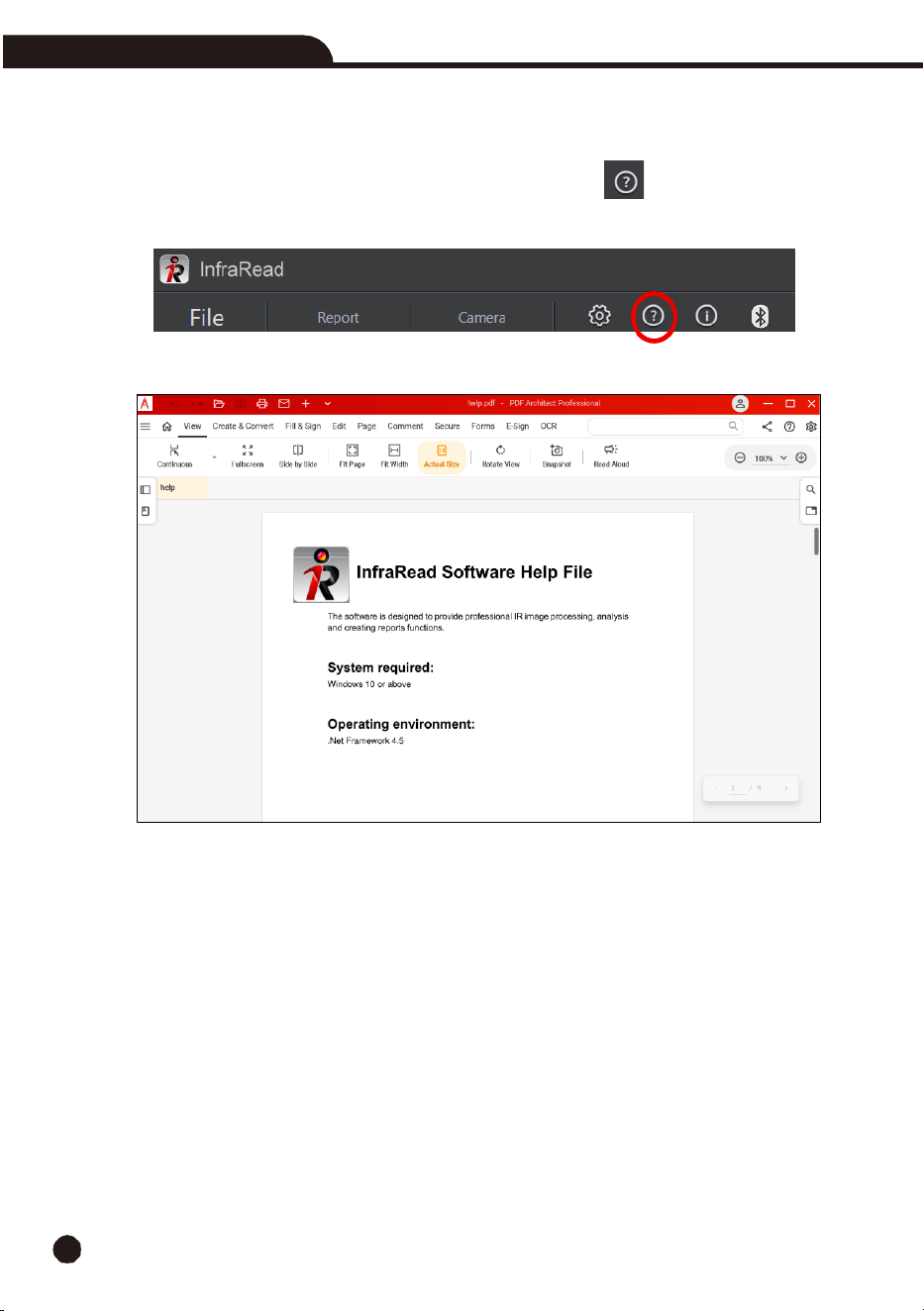Screen dimensions: 924x1311
Task: Open the pages thumbnail panel icon
Action: pyautogui.click(x=146, y=511)
